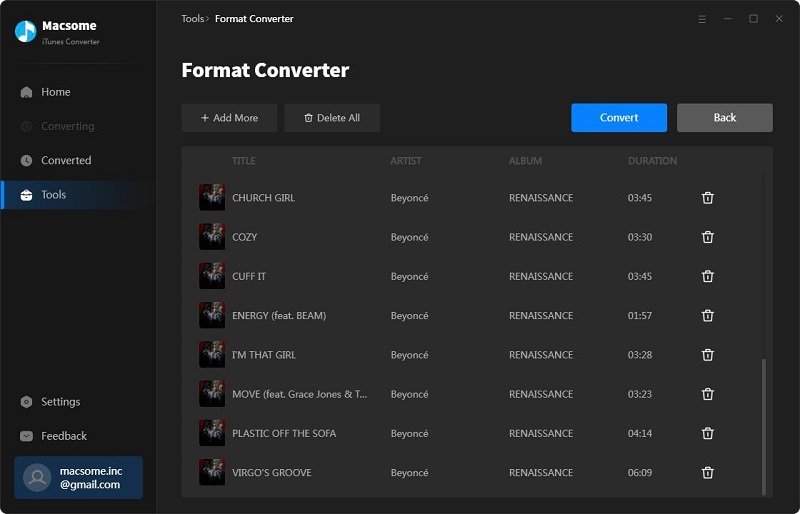
Task: Click the ARTIST column header
Action: coord(406,161)
